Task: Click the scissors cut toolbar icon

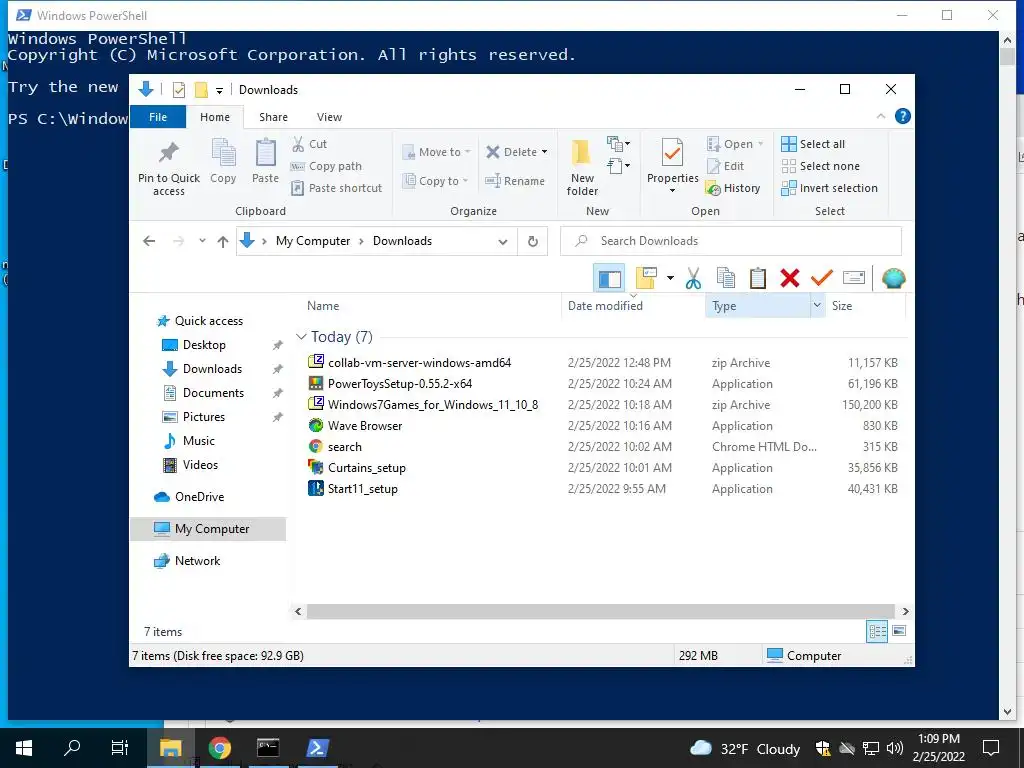Action: [x=693, y=279]
